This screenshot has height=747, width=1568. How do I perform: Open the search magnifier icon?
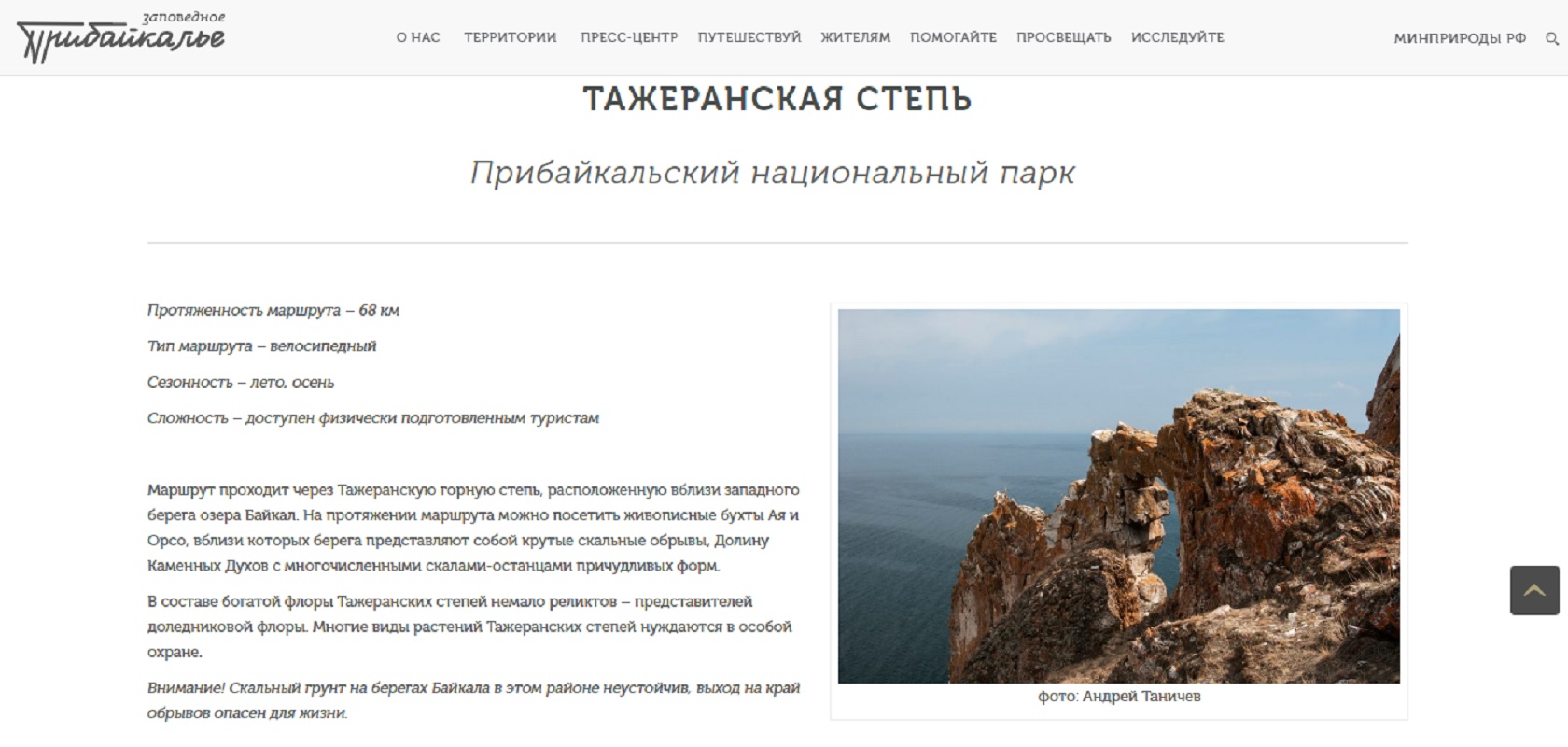click(x=1552, y=38)
